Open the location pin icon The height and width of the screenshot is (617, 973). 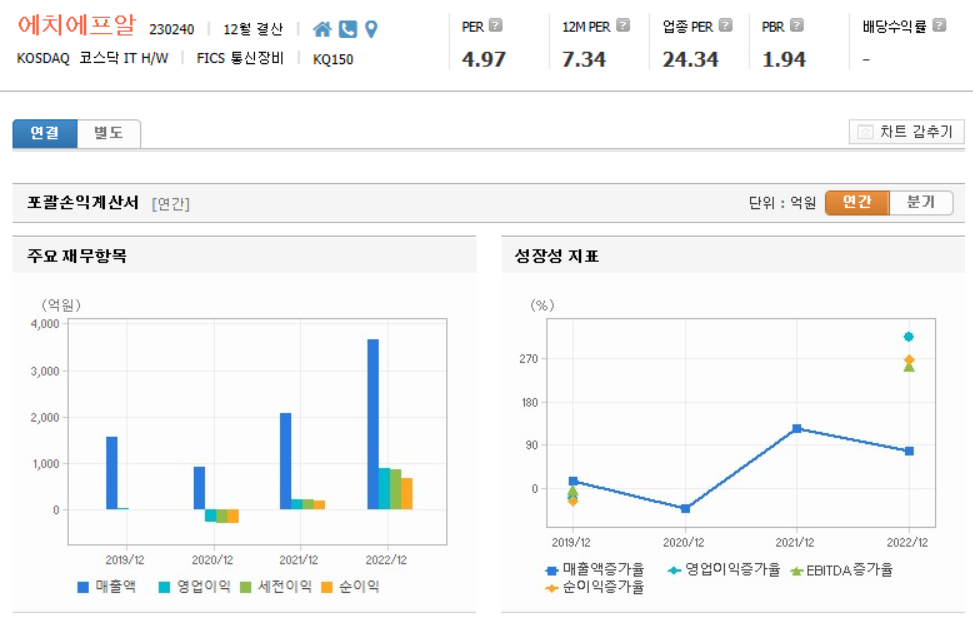371,29
